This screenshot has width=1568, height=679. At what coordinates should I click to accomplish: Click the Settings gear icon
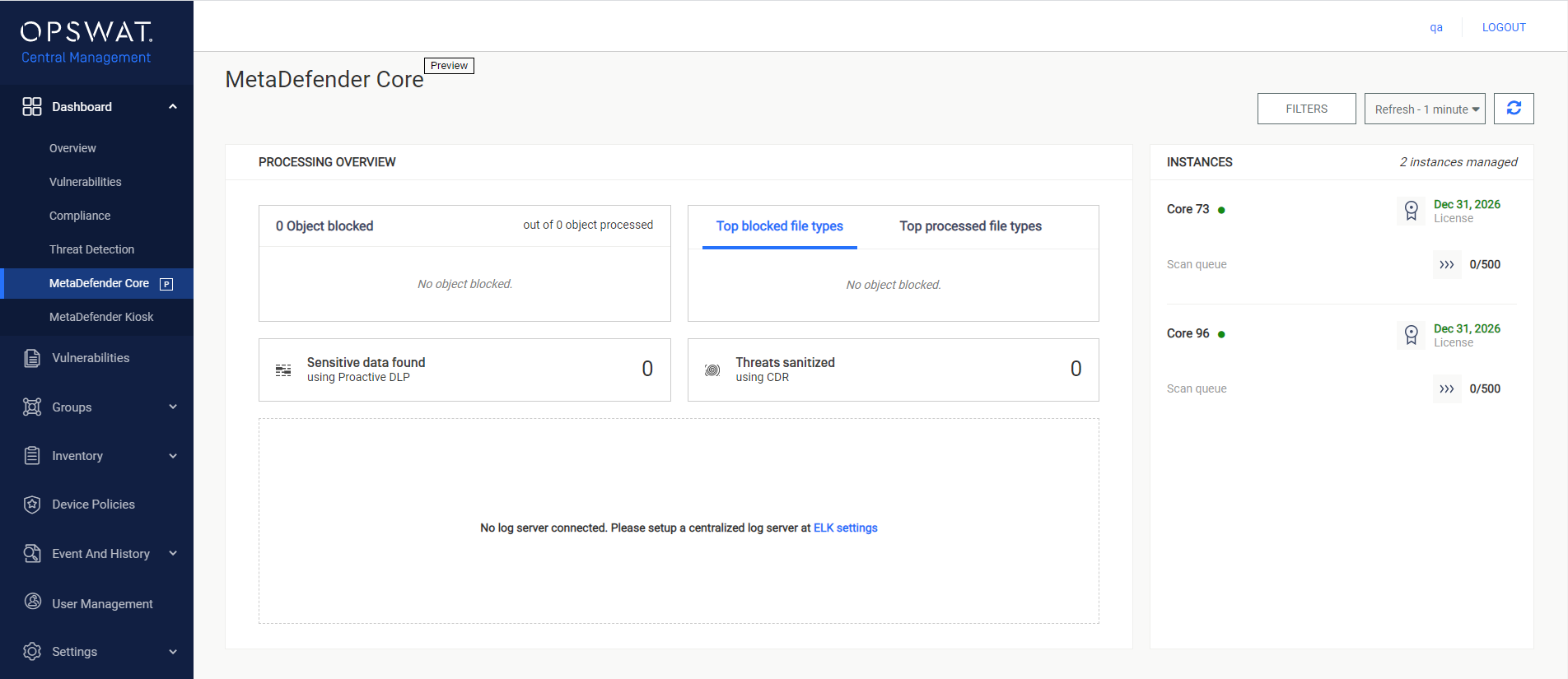tap(32, 652)
